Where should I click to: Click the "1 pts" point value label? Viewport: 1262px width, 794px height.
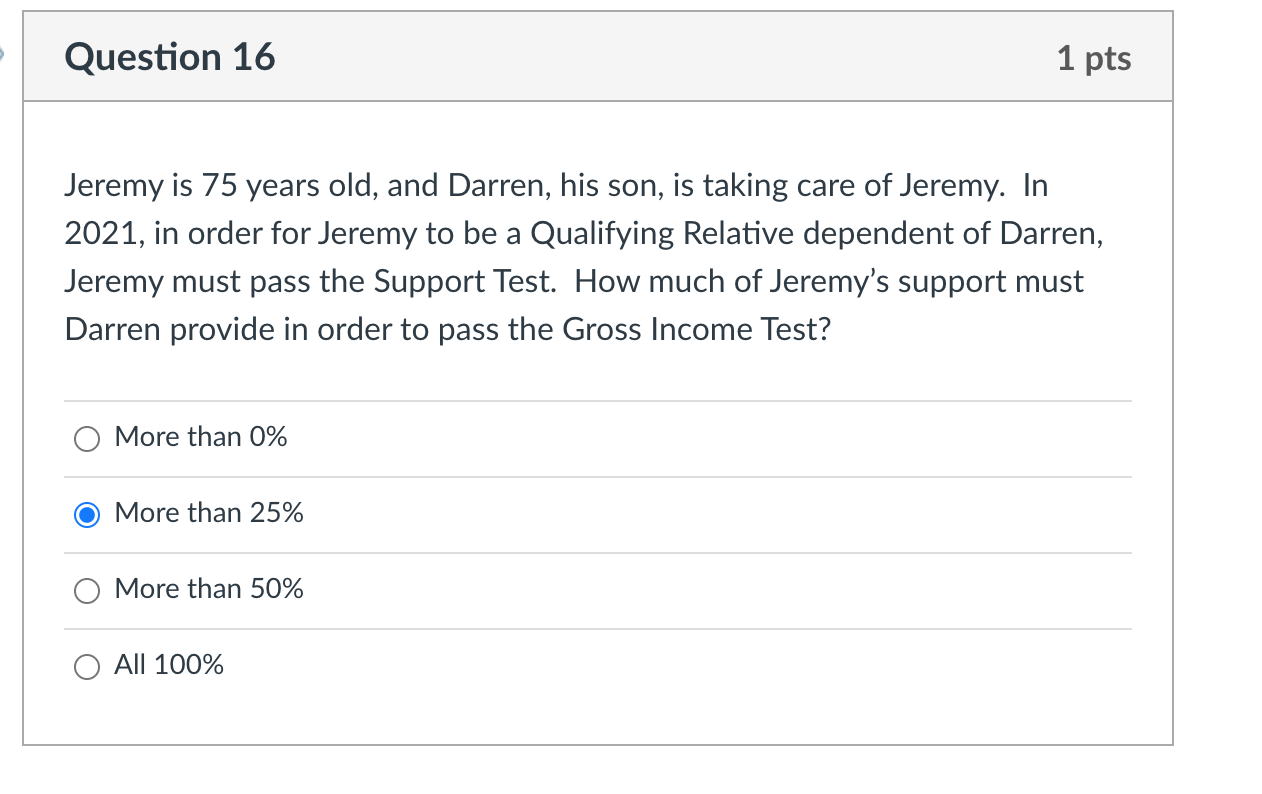pyautogui.click(x=1094, y=58)
